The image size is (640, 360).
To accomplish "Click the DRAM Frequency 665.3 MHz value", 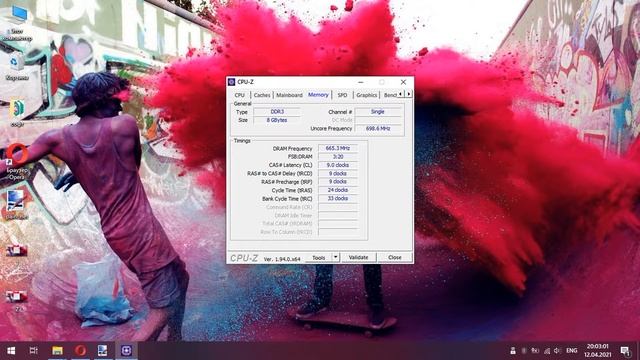I will coord(338,148).
